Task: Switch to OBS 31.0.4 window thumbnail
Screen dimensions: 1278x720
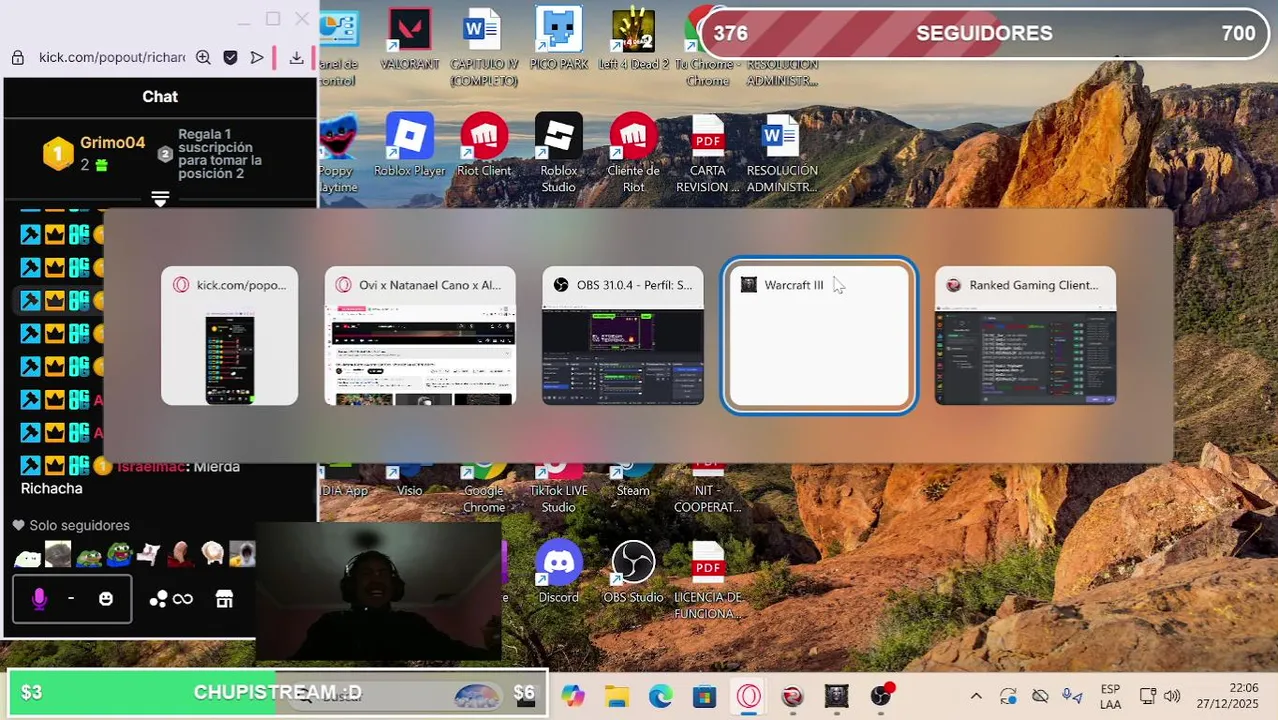Action: click(623, 336)
